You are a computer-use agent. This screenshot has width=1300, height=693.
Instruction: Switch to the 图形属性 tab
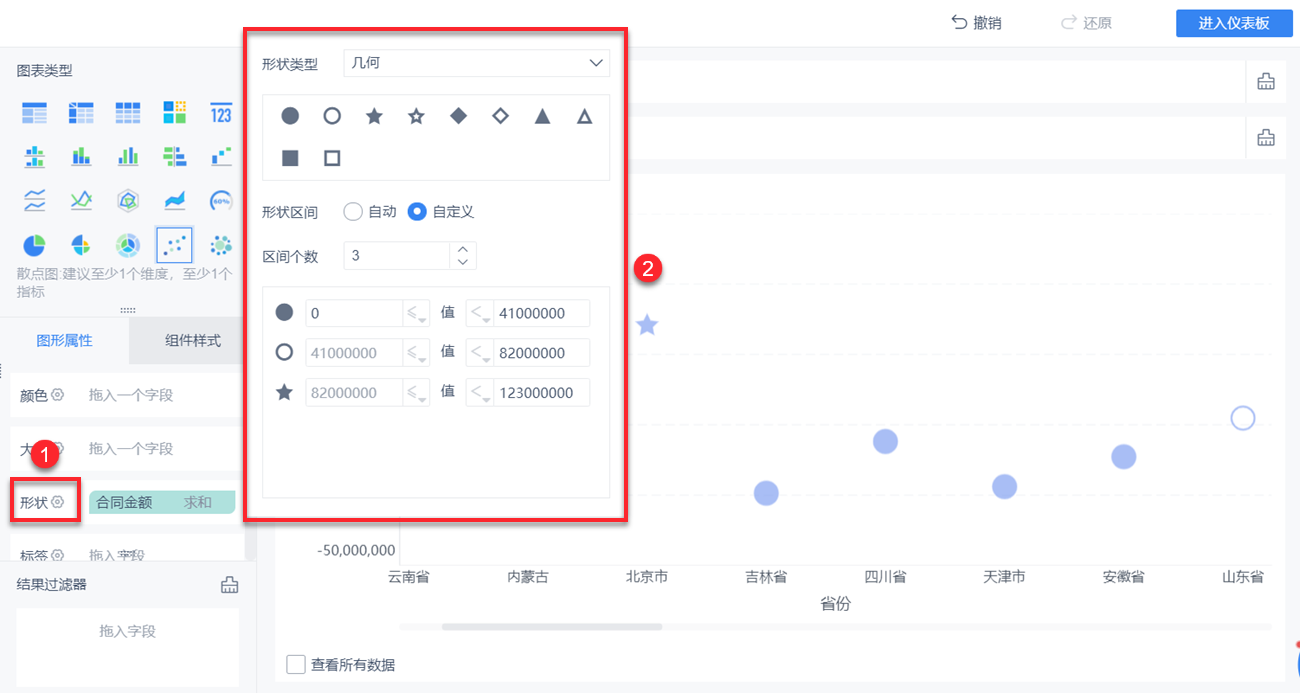pos(64,340)
